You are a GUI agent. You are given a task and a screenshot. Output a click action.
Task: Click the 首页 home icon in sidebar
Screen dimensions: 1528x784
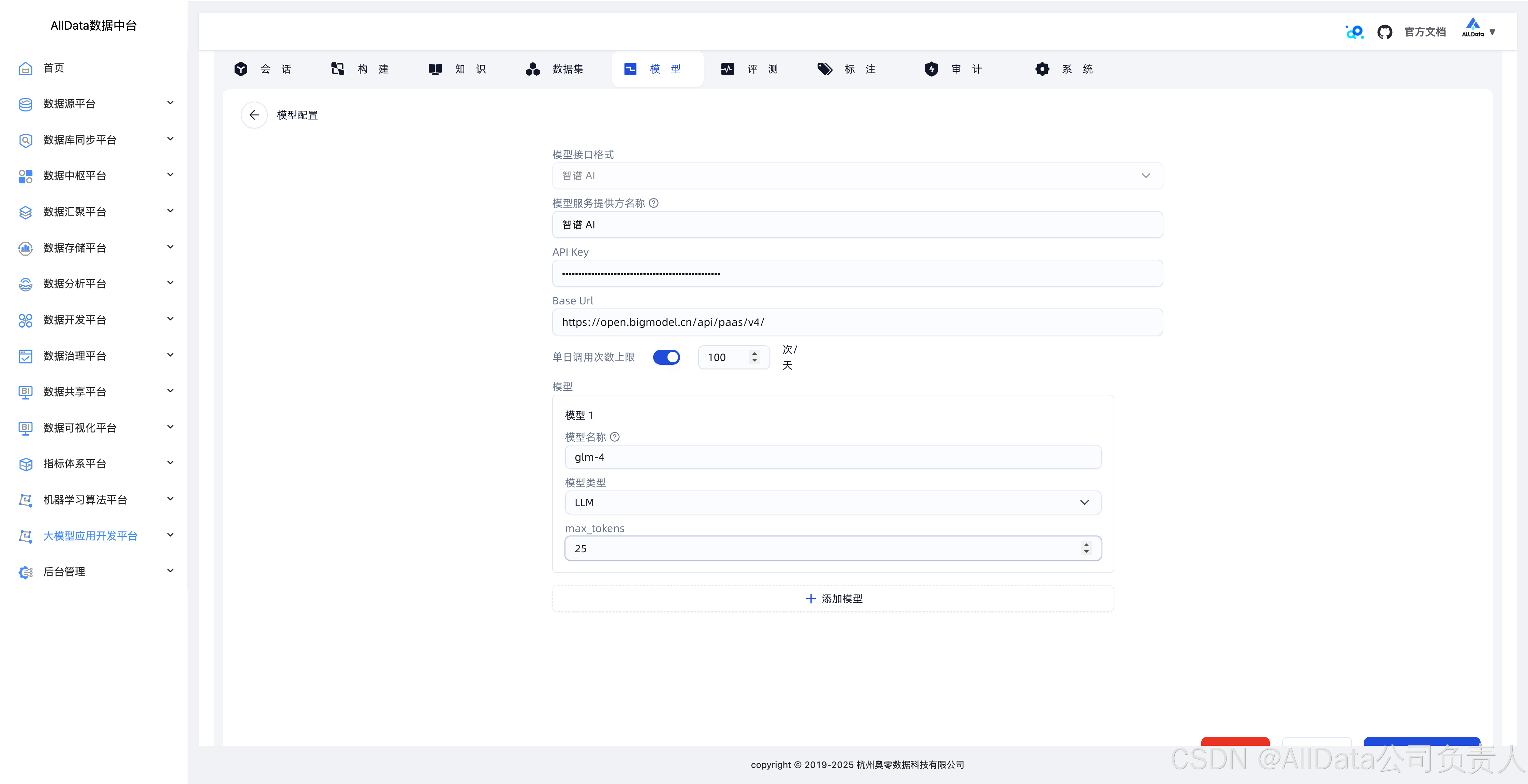point(26,68)
